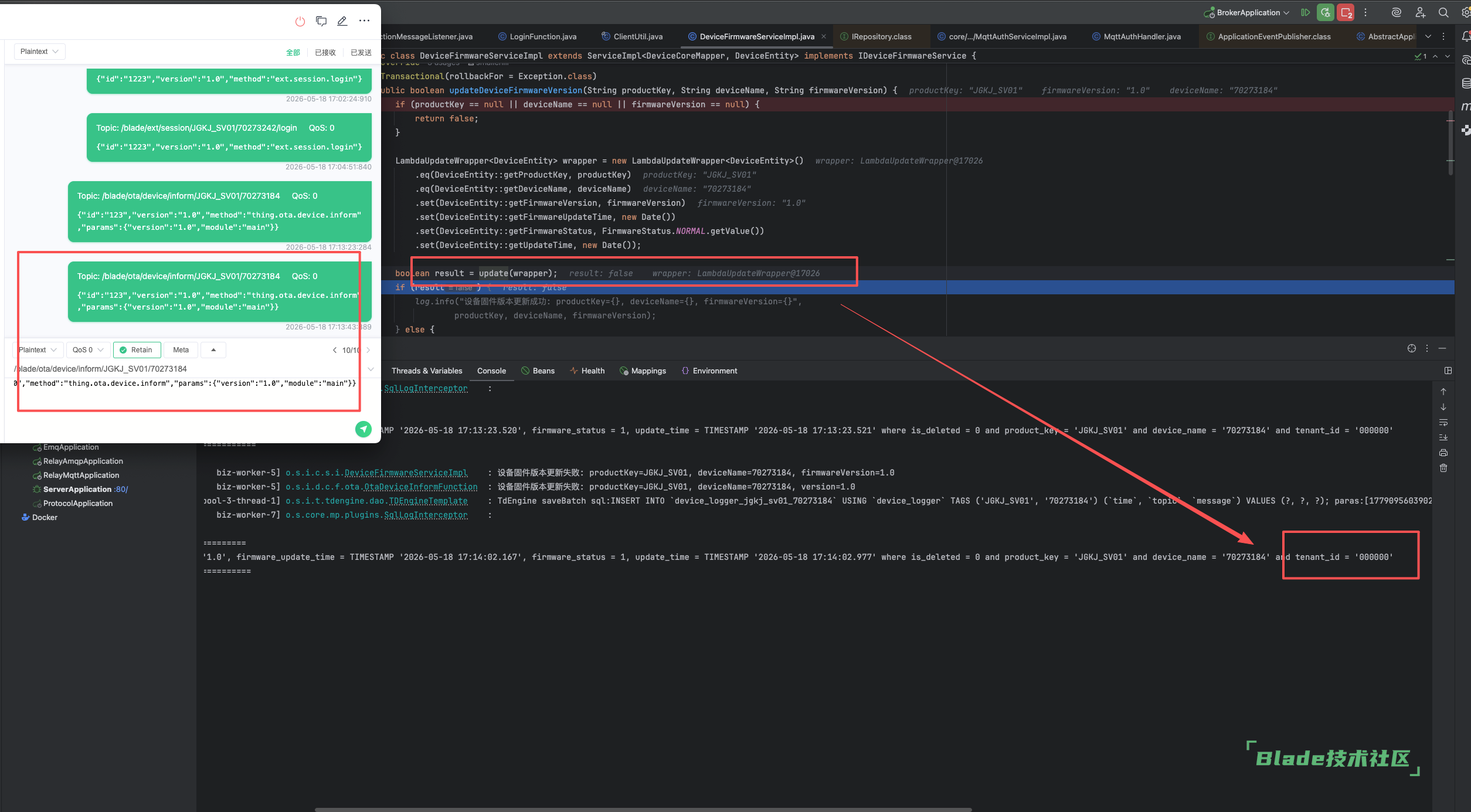This screenshot has width=1471, height=812.
Task: Open the editor tabs more-actions vertical dots
Action: click(x=1443, y=36)
